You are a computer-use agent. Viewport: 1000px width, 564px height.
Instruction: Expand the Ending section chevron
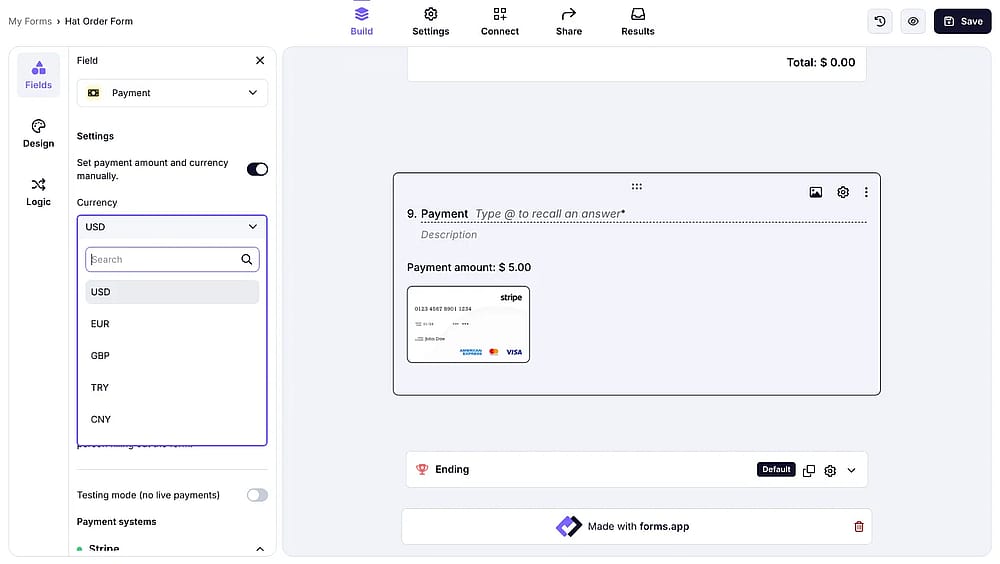pyautogui.click(x=851, y=470)
